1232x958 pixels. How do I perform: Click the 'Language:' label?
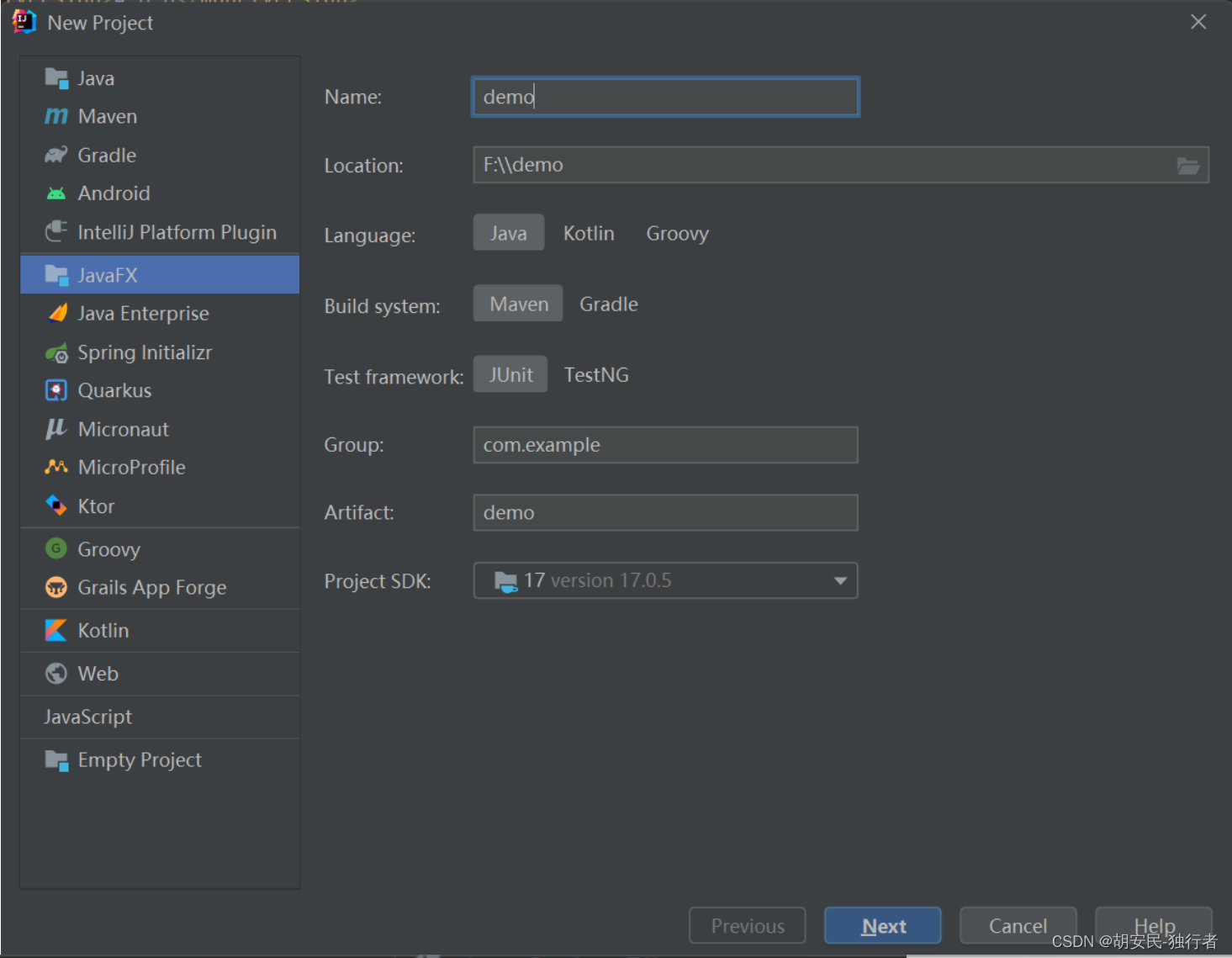coord(370,236)
